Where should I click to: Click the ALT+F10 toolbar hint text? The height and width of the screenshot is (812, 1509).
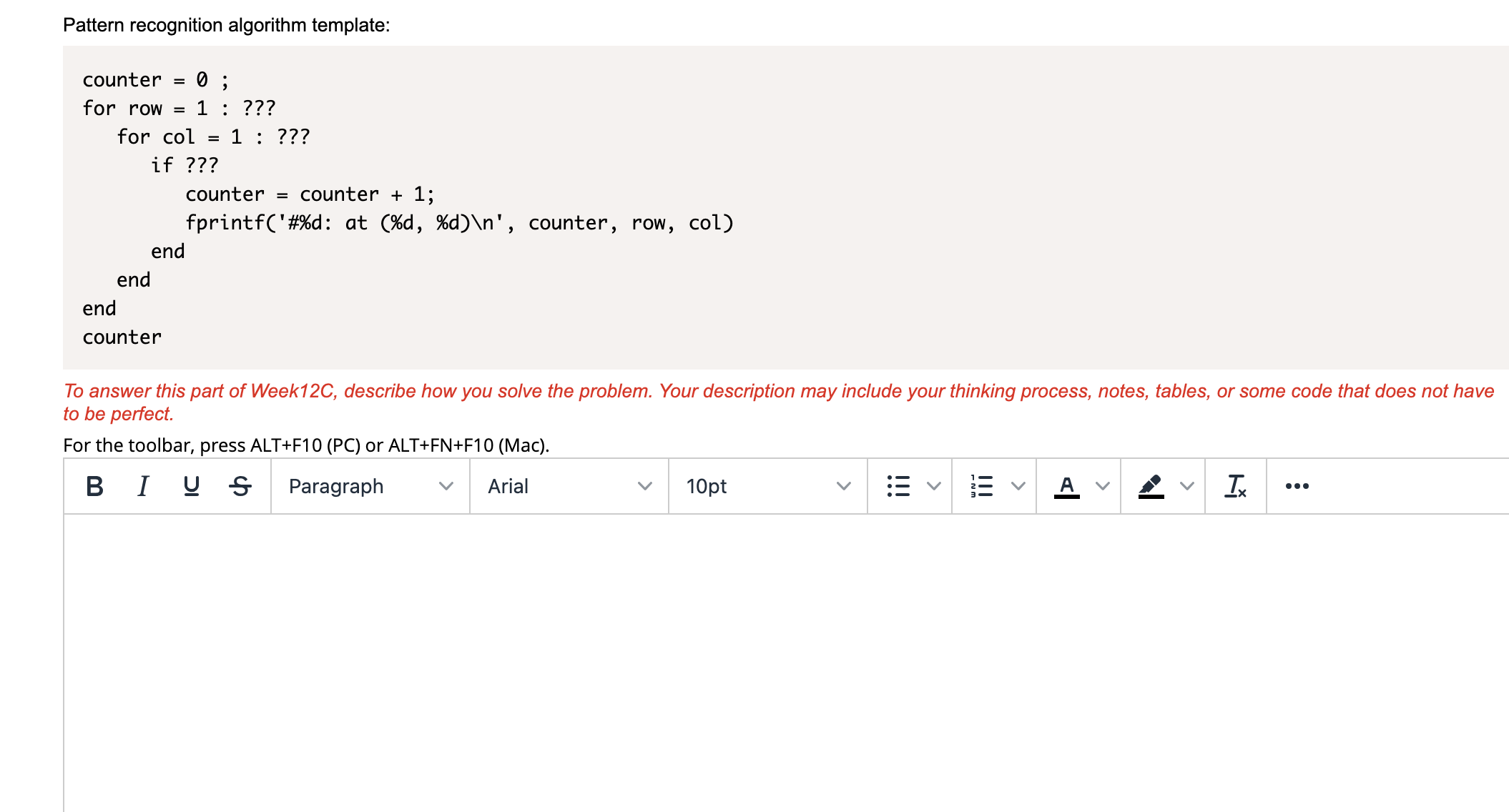306,445
